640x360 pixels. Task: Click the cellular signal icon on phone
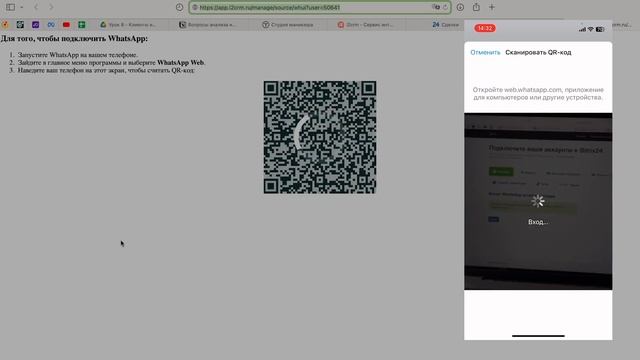point(582,29)
